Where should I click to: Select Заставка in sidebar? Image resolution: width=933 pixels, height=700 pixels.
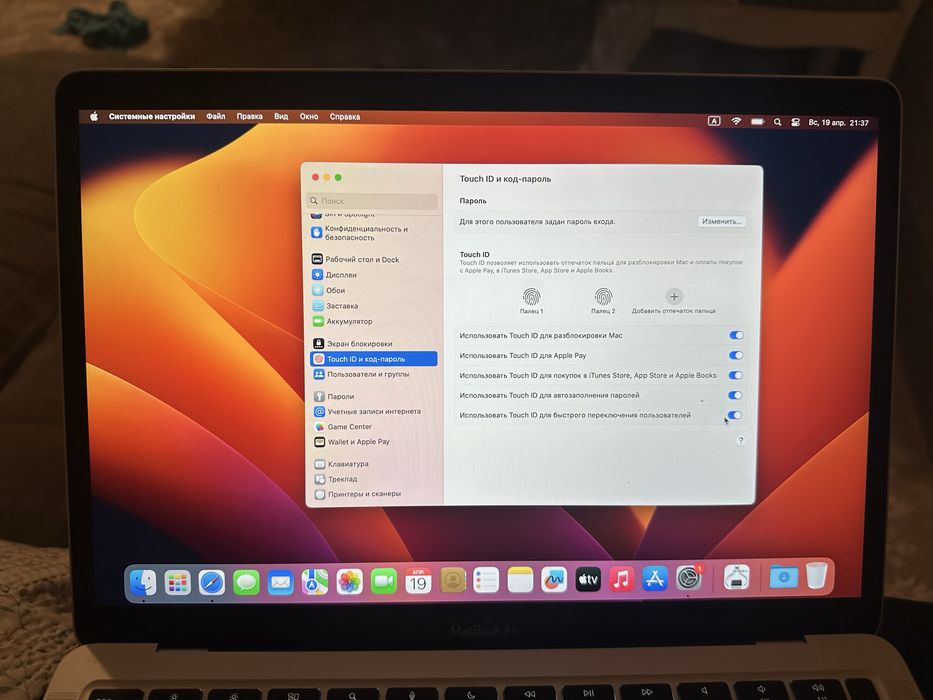(374, 306)
